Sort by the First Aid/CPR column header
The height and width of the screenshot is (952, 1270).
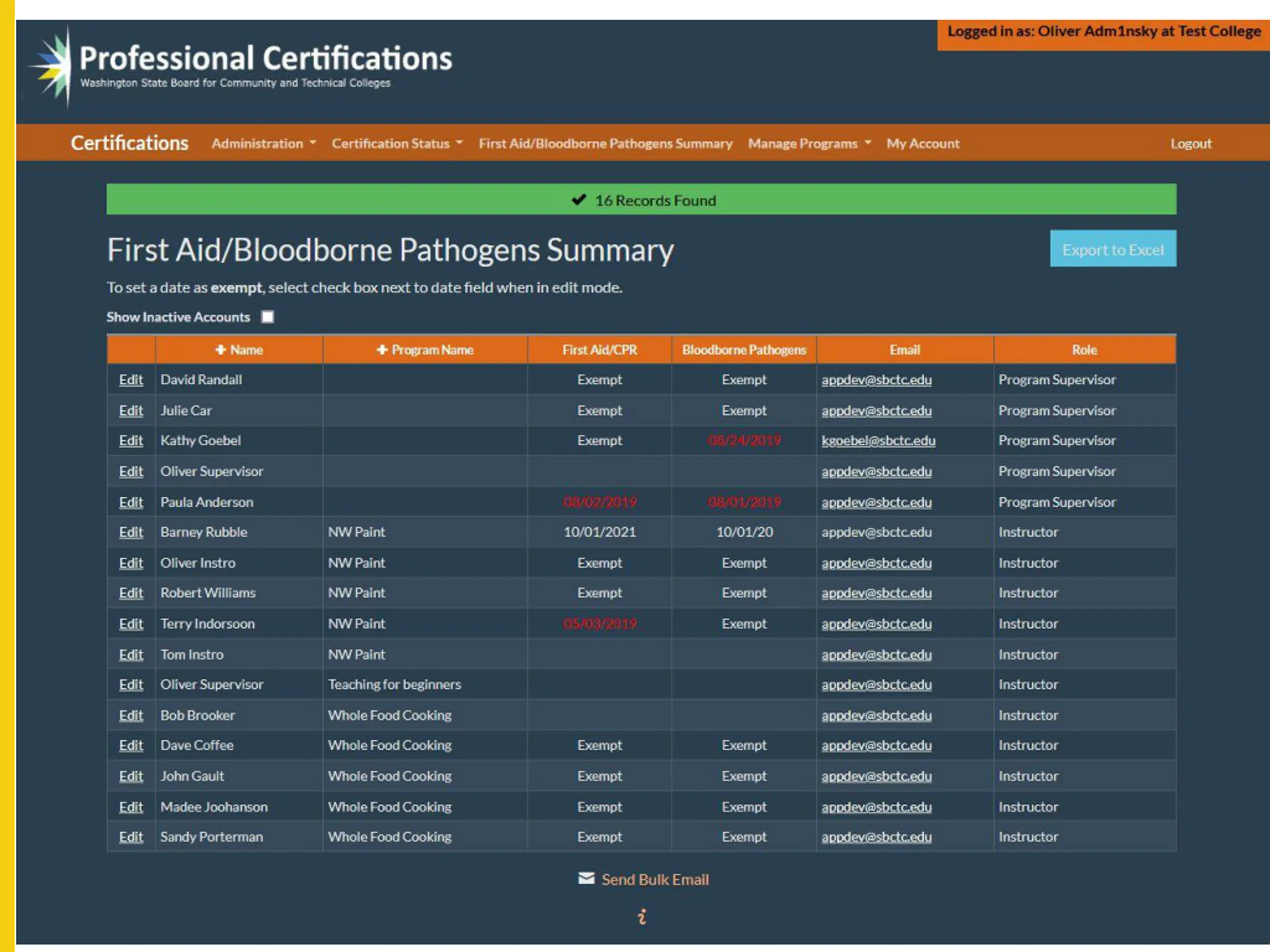(x=599, y=350)
